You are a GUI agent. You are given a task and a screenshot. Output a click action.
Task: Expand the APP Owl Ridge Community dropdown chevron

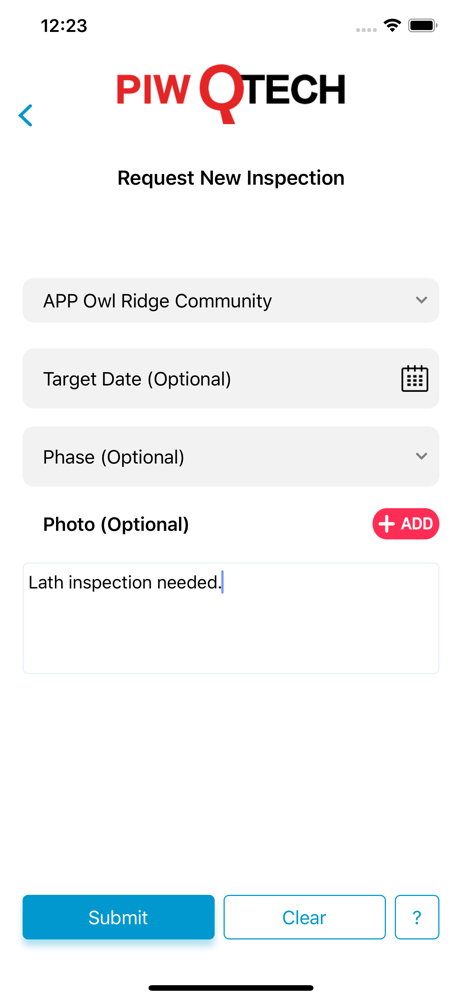pyautogui.click(x=421, y=300)
